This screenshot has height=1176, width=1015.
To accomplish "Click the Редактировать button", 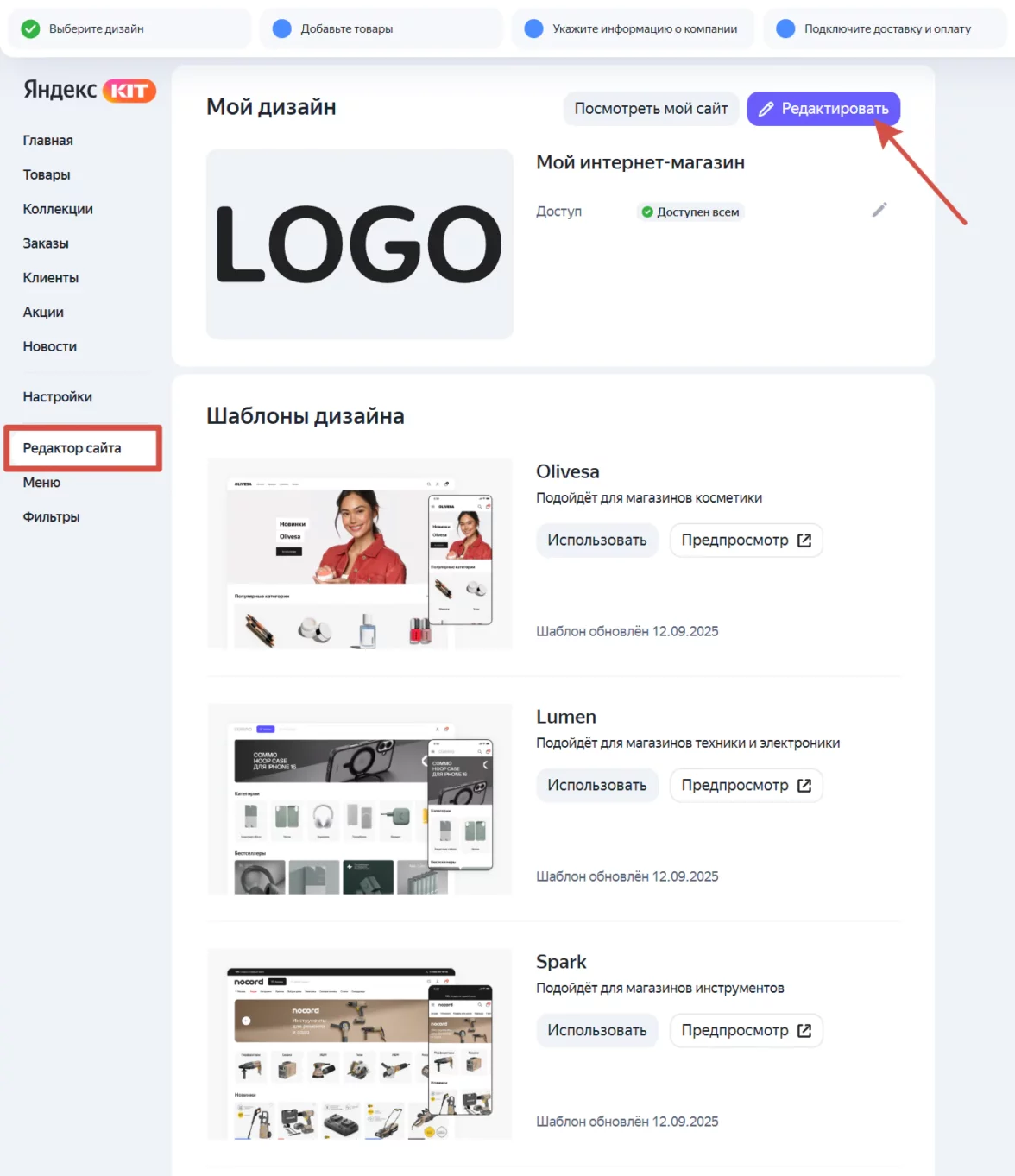I will (x=823, y=109).
